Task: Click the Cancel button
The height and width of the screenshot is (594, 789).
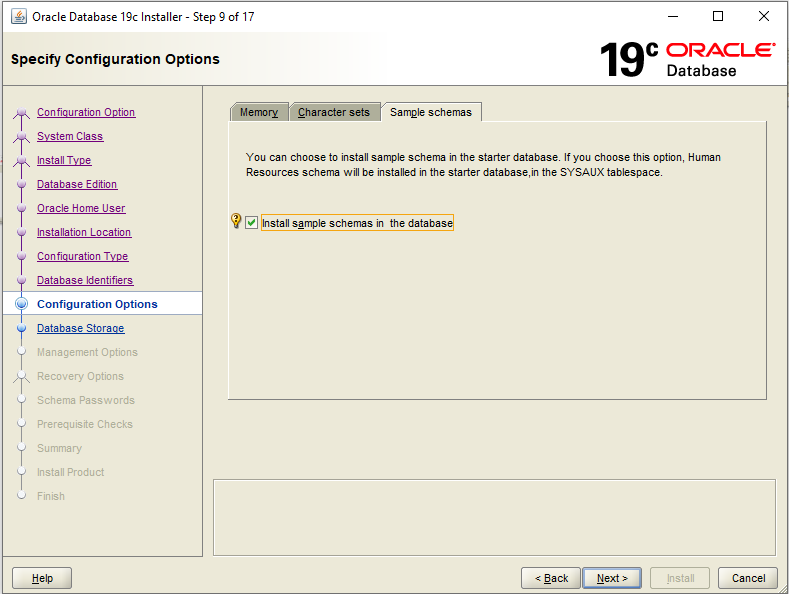Action: coord(748,578)
